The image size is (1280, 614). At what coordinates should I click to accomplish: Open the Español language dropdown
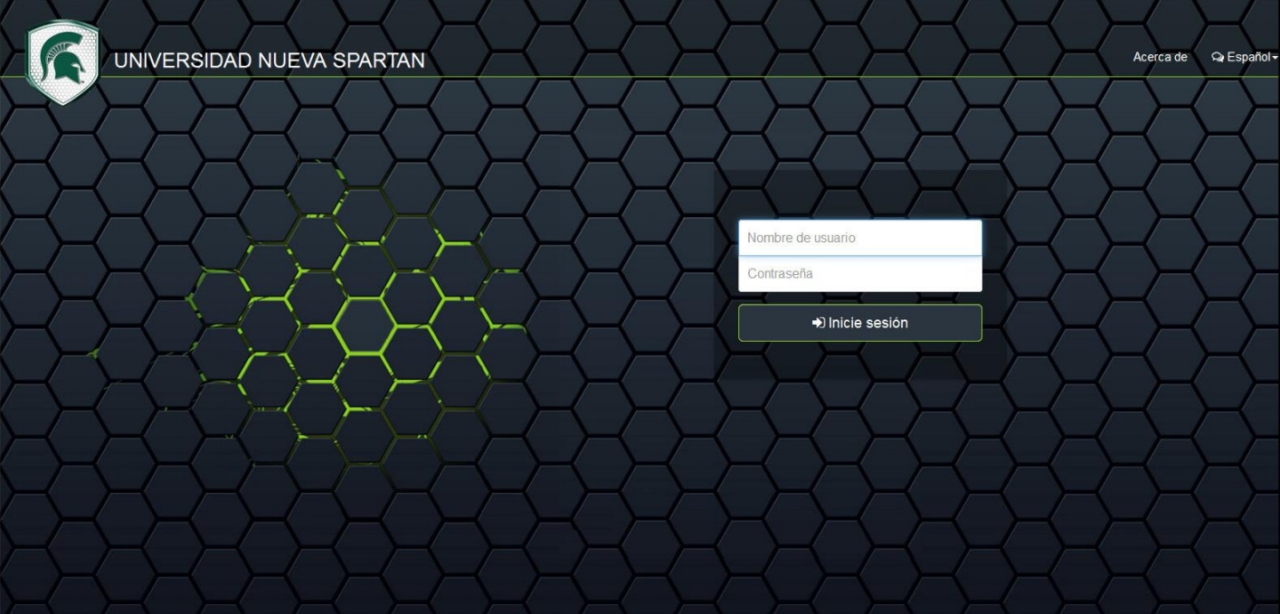pyautogui.click(x=1244, y=58)
